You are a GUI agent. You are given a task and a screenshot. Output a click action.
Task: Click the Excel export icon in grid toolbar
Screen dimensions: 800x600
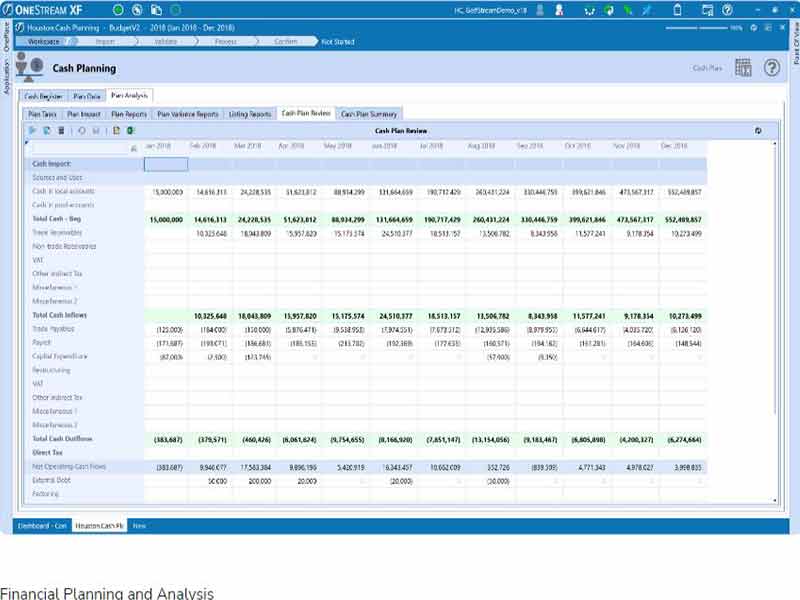pos(129,130)
